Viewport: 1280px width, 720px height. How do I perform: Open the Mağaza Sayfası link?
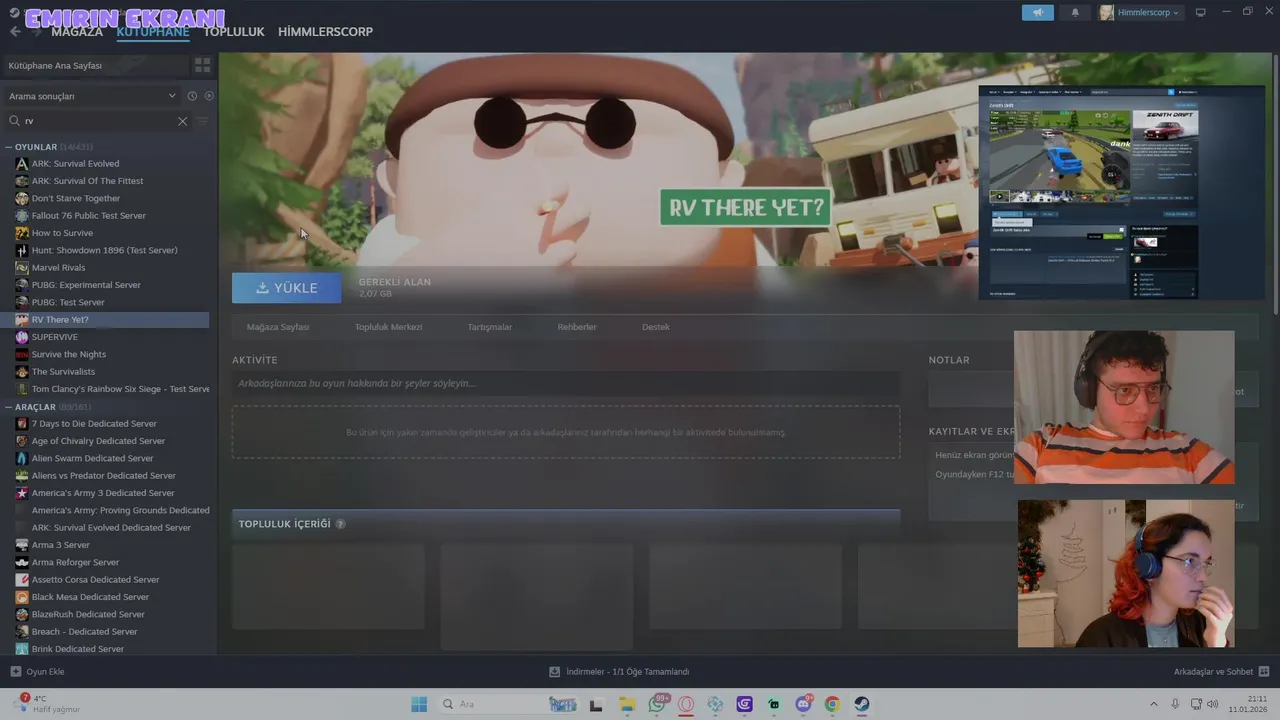coord(278,327)
